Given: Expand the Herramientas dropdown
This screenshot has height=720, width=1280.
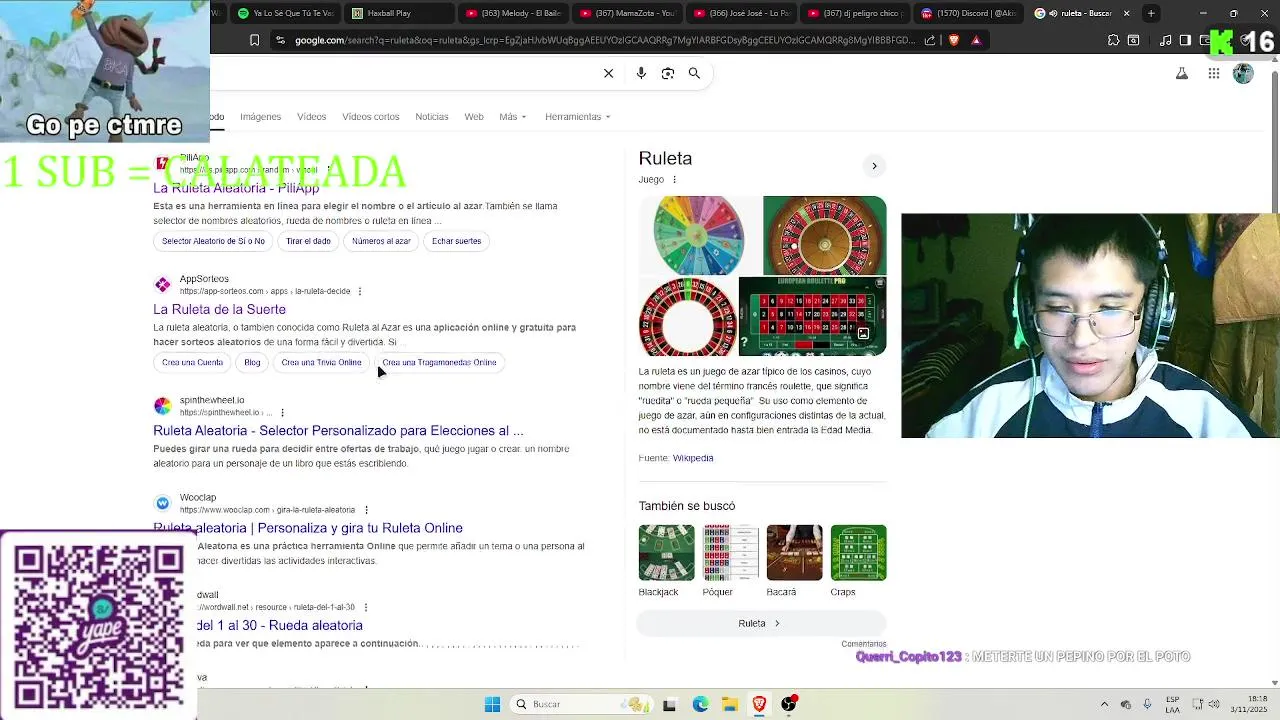Looking at the screenshot, I should point(577,117).
